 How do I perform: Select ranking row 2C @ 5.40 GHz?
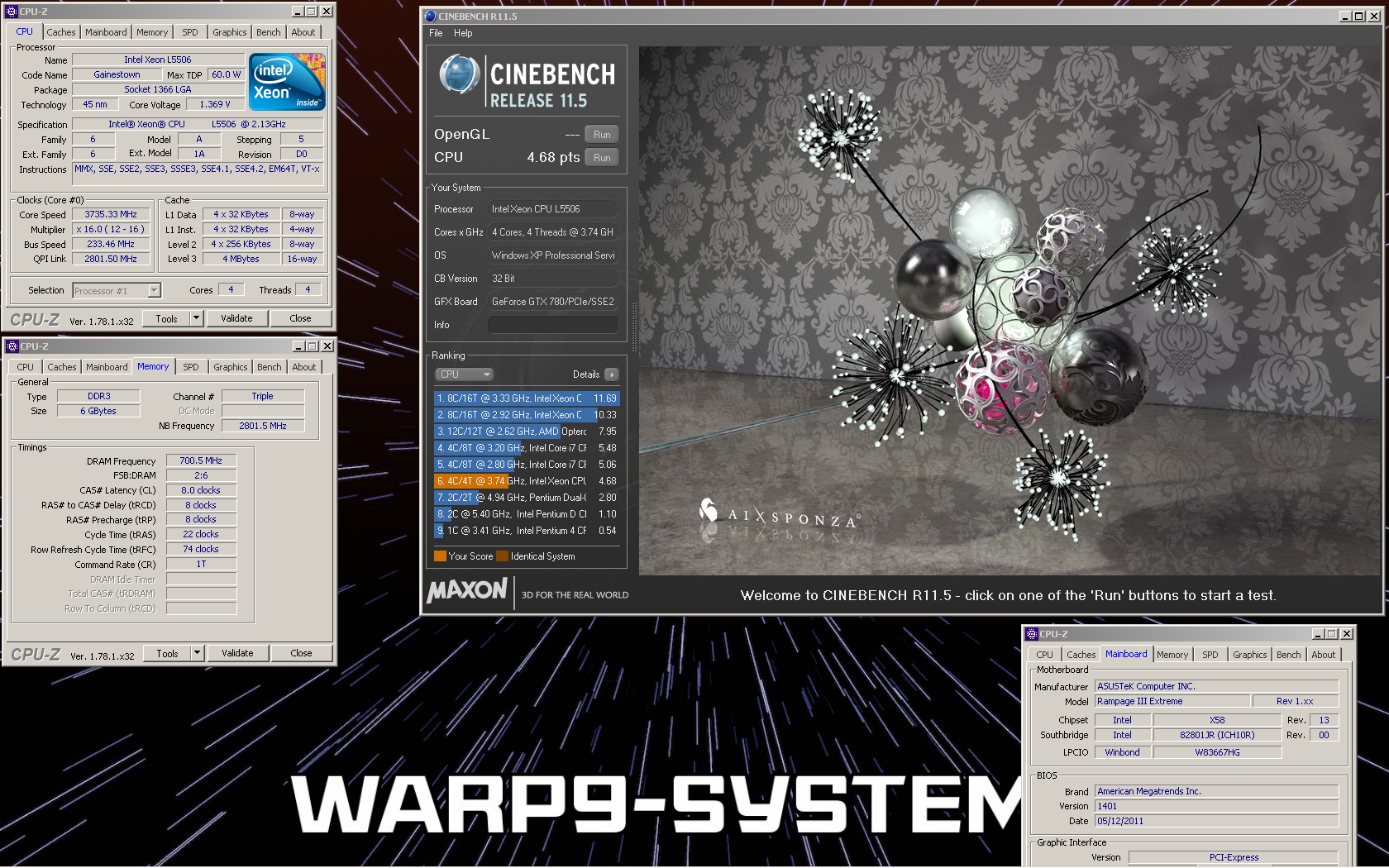click(527, 514)
